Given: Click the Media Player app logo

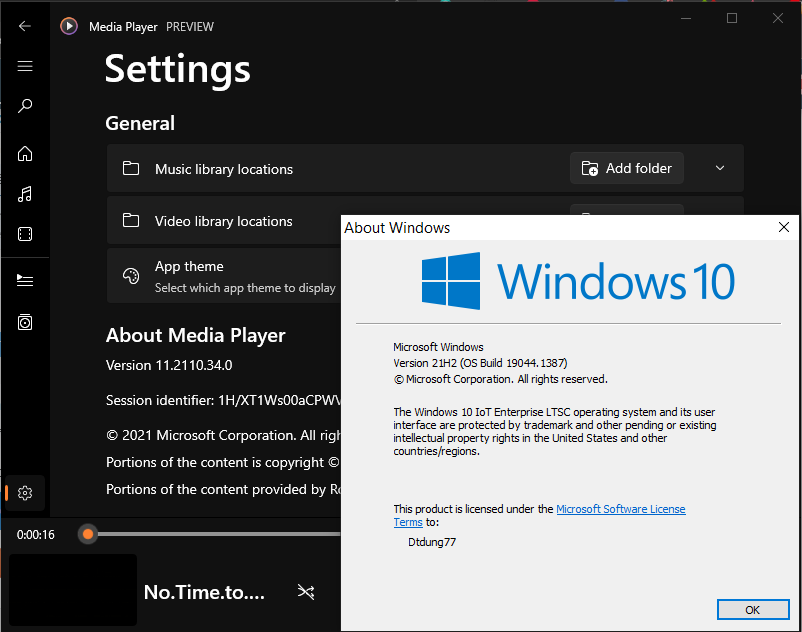Looking at the screenshot, I should 69,26.
